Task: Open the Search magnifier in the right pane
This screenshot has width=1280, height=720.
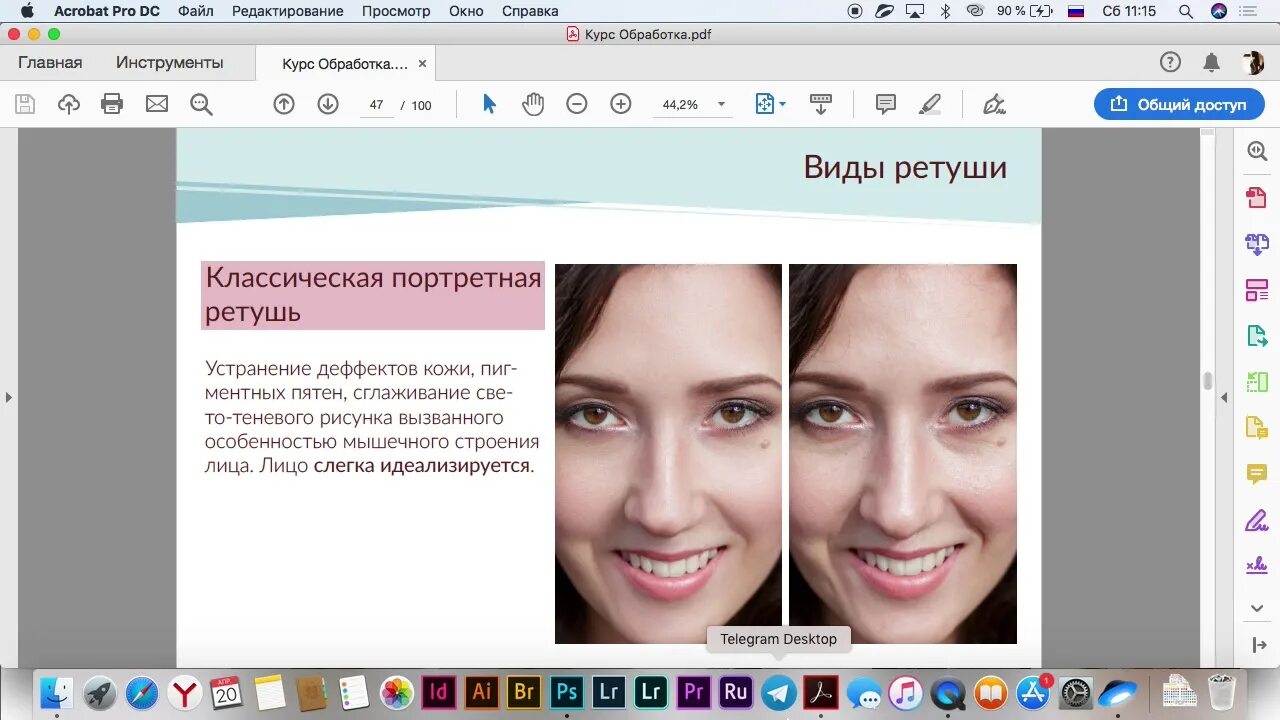Action: (x=1256, y=151)
